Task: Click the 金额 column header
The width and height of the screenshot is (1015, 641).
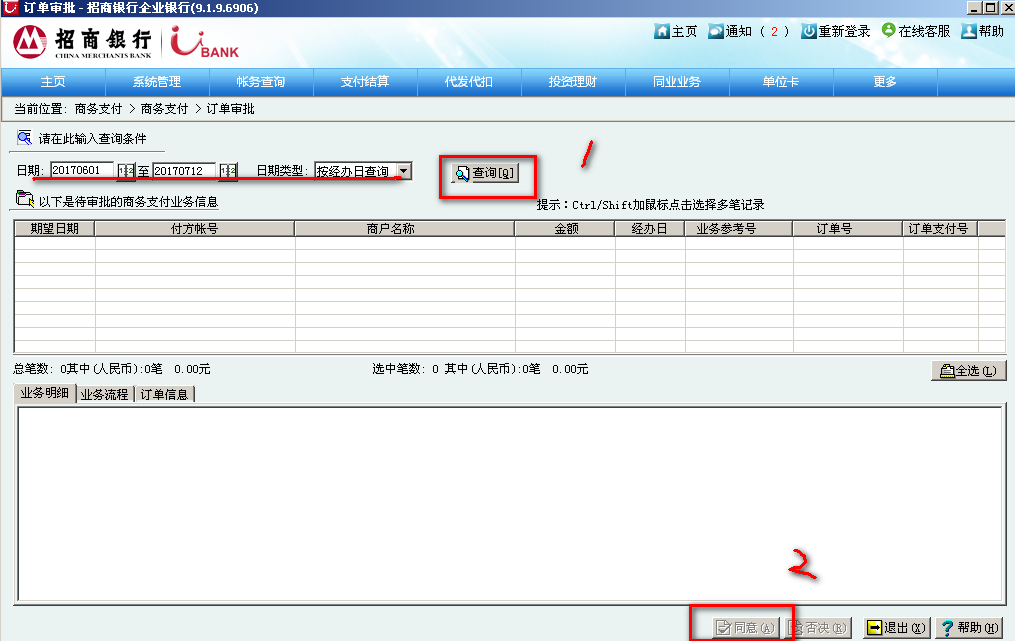Action: coord(565,229)
